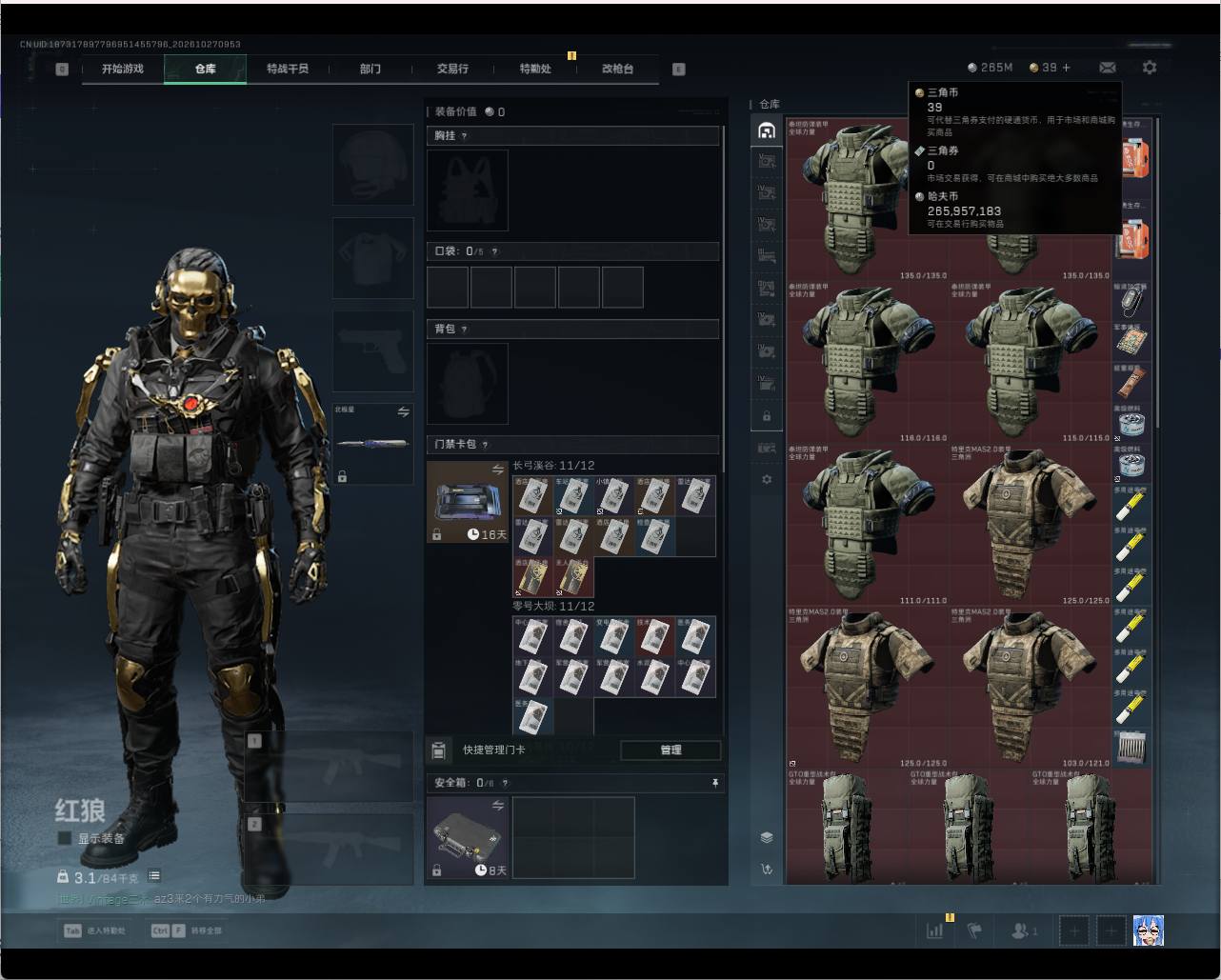Open the stats chart icon in bottom bar
The image size is (1221, 980).
coord(934,930)
